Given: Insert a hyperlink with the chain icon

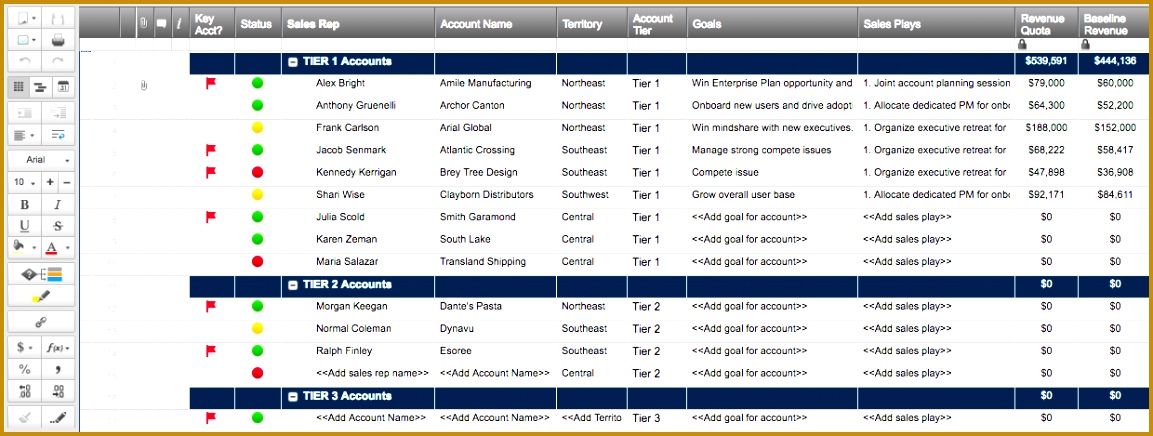Looking at the screenshot, I should tap(41, 322).
